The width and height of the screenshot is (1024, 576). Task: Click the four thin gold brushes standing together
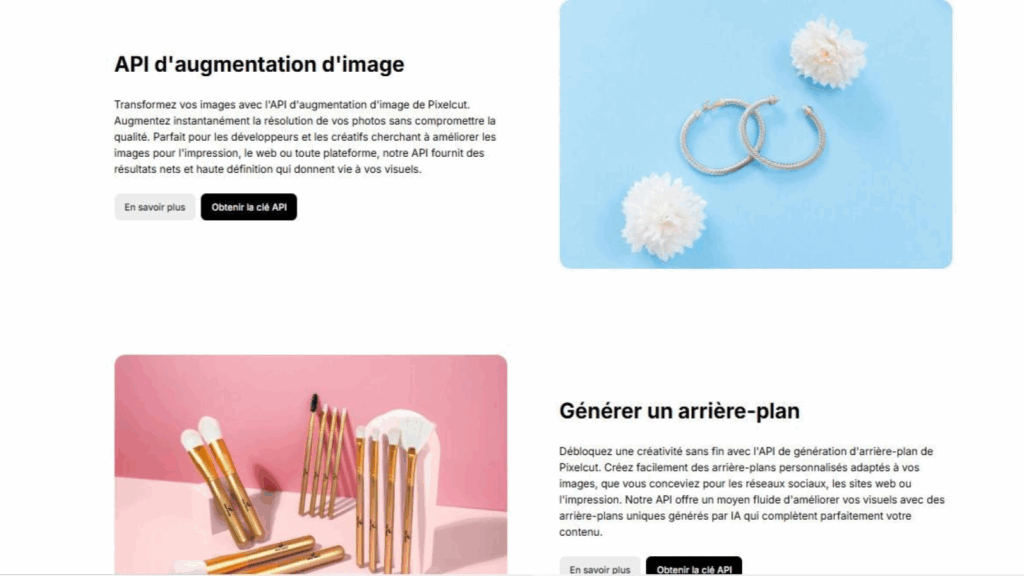point(322,457)
